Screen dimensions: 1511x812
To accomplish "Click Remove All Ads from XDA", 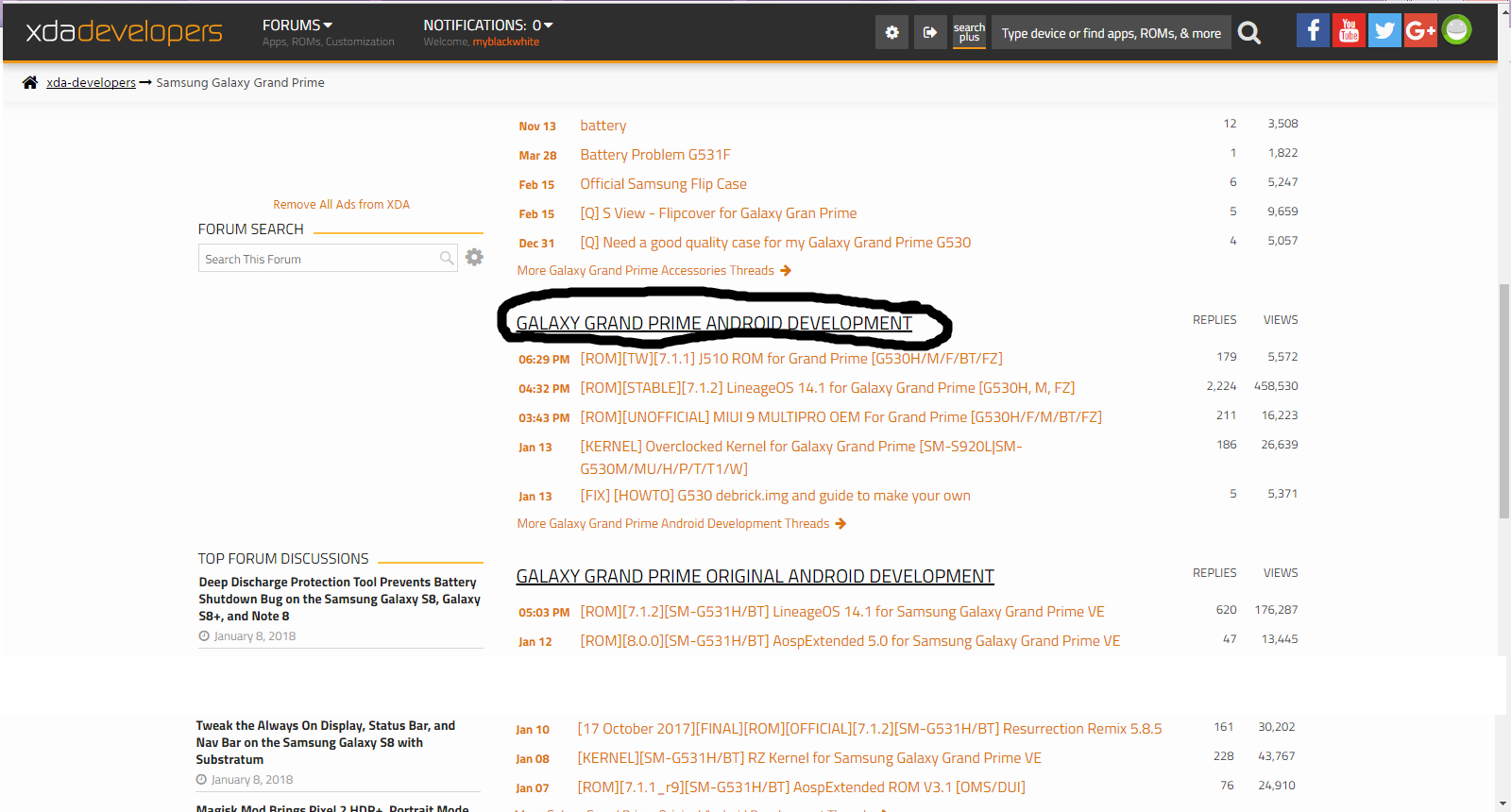I will pos(341,204).
